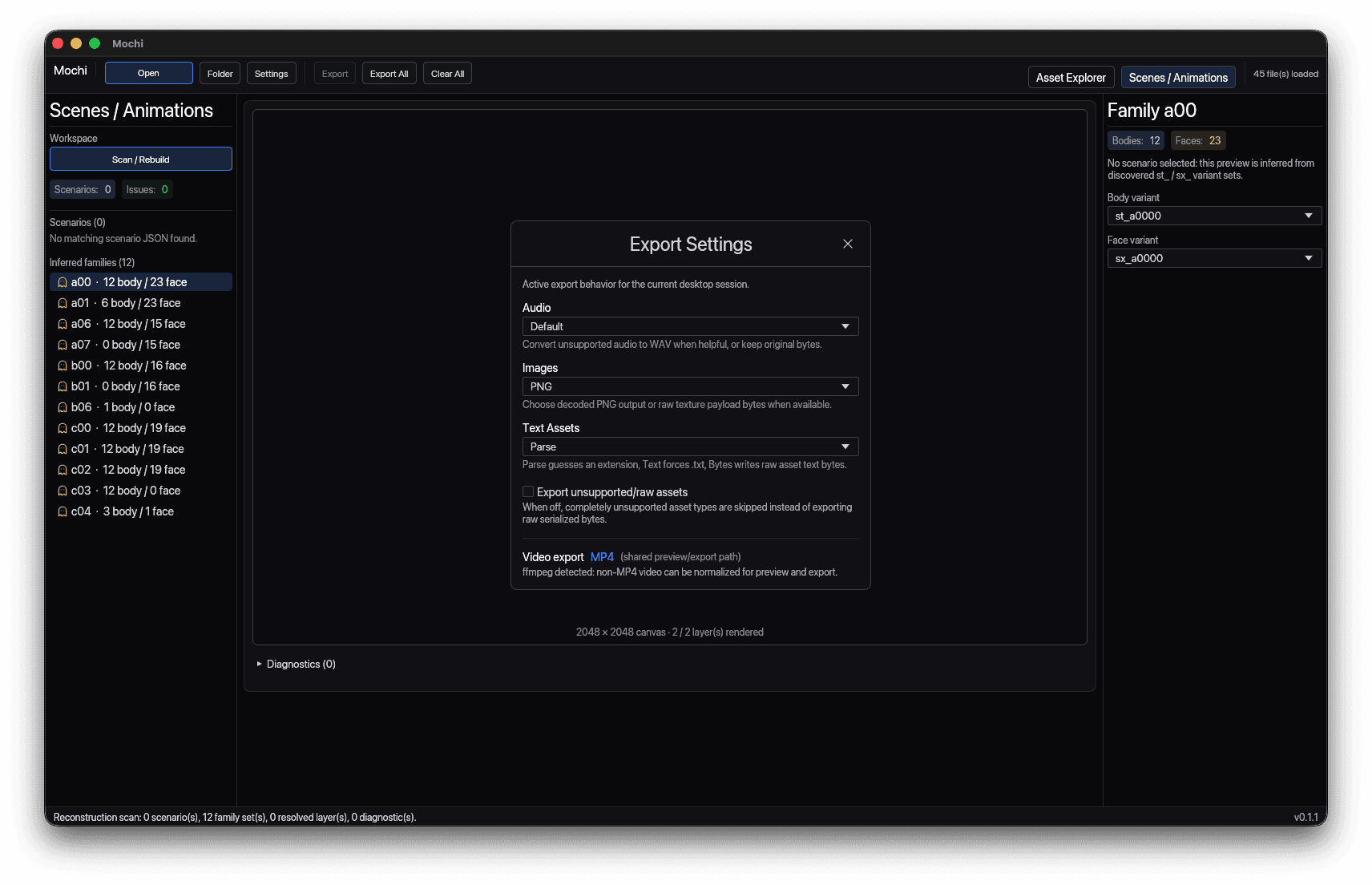This screenshot has height=885, width=1372.
Task: Close the Export Settings dialog
Action: click(x=847, y=244)
